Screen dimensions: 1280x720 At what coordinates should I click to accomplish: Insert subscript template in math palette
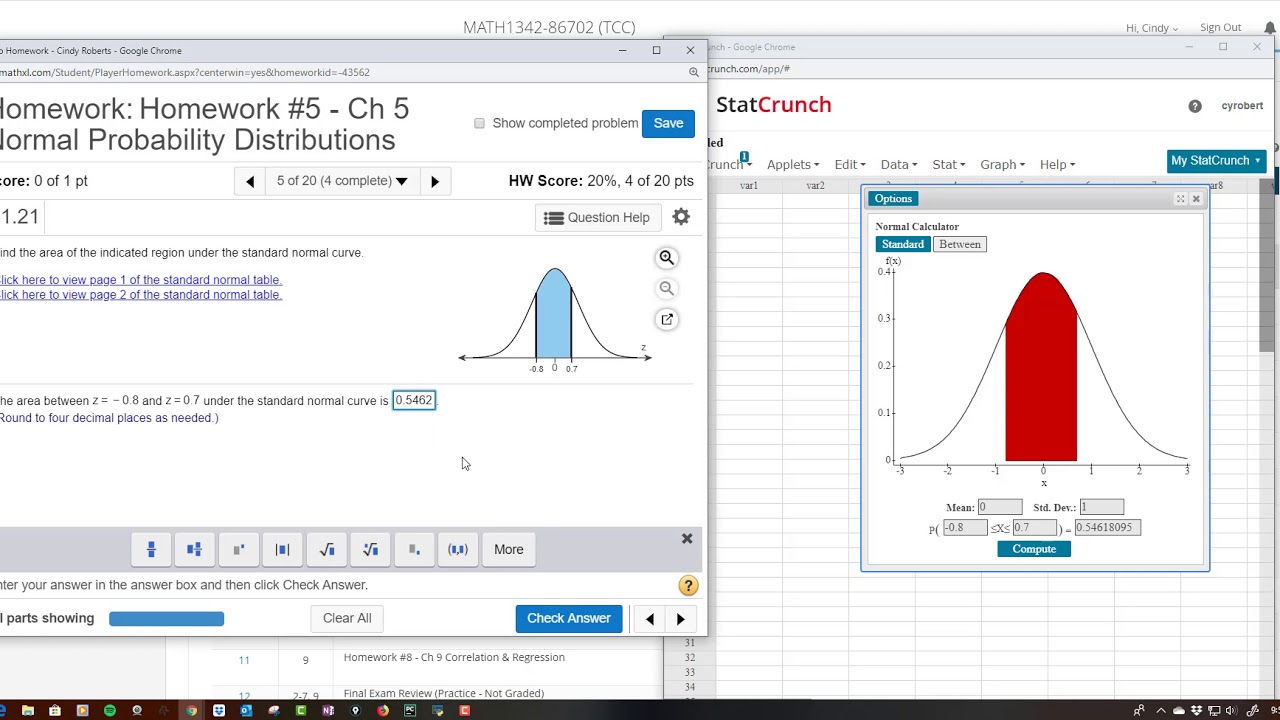coord(414,549)
